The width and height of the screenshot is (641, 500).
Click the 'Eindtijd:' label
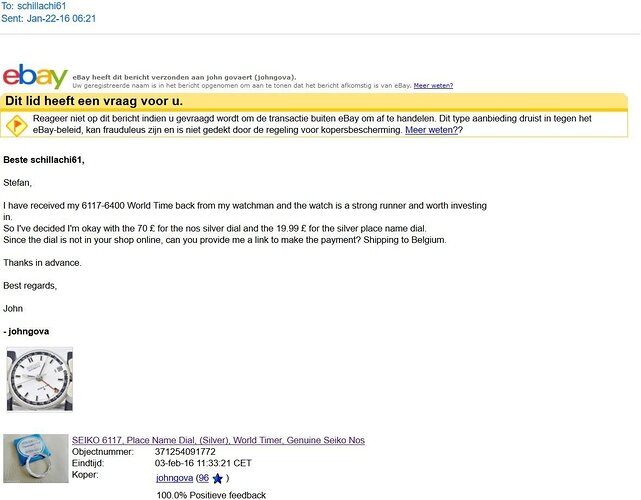[x=88, y=463]
